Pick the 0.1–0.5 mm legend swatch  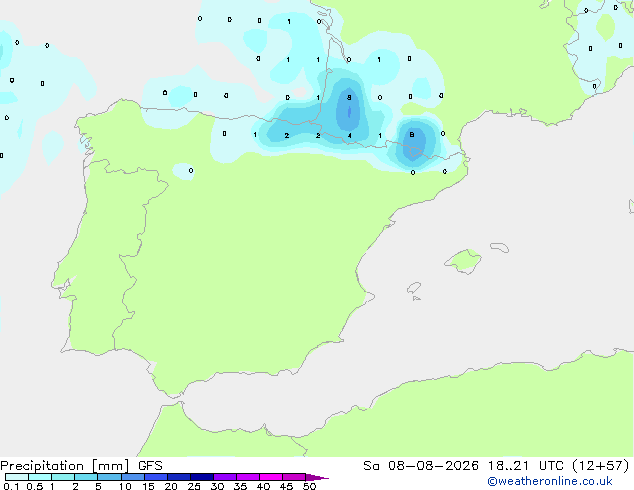17,477
